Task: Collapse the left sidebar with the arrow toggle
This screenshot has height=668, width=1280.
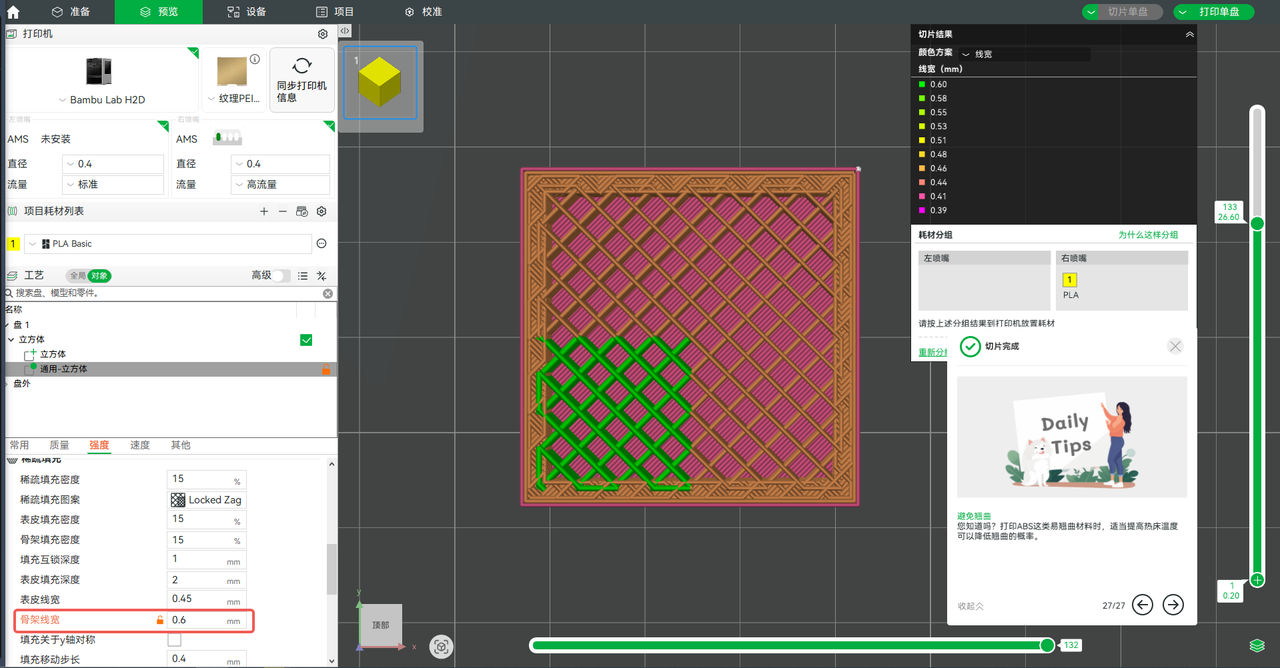Action: 345,31
